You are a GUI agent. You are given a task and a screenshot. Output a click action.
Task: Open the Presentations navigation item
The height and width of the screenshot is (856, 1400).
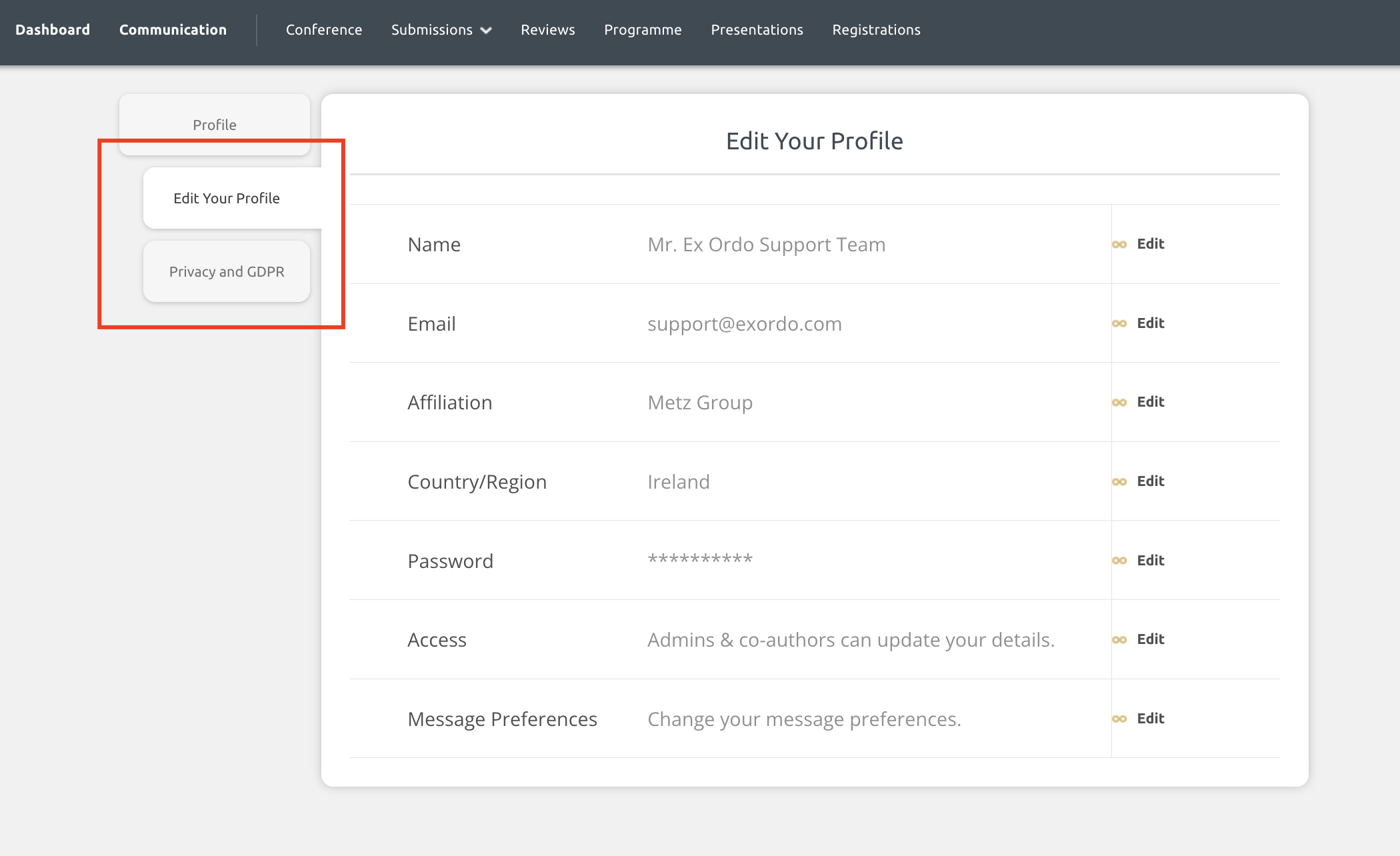point(757,30)
